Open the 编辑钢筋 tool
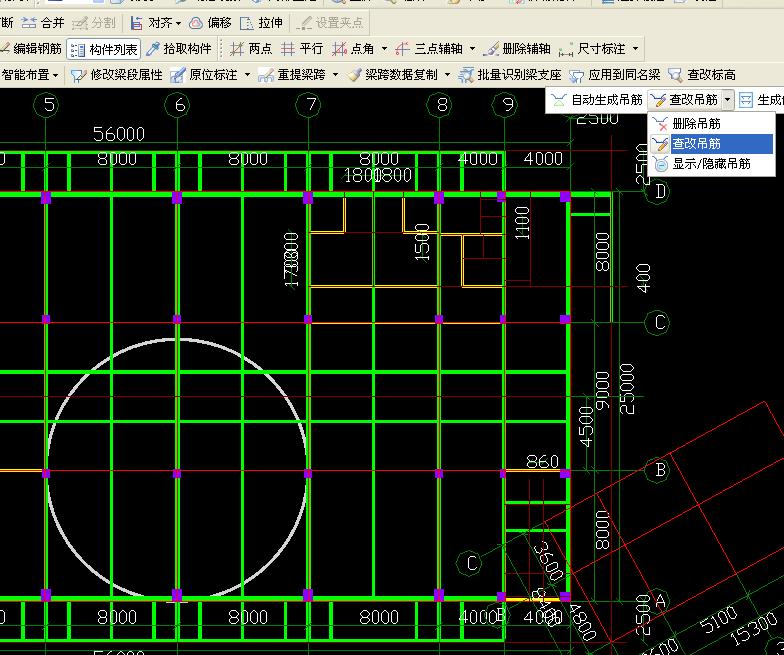The height and width of the screenshot is (655, 784). tap(31, 49)
